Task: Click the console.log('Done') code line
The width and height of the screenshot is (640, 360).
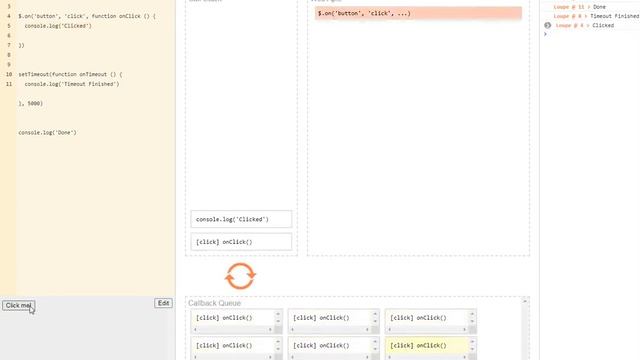Action: click(47, 133)
